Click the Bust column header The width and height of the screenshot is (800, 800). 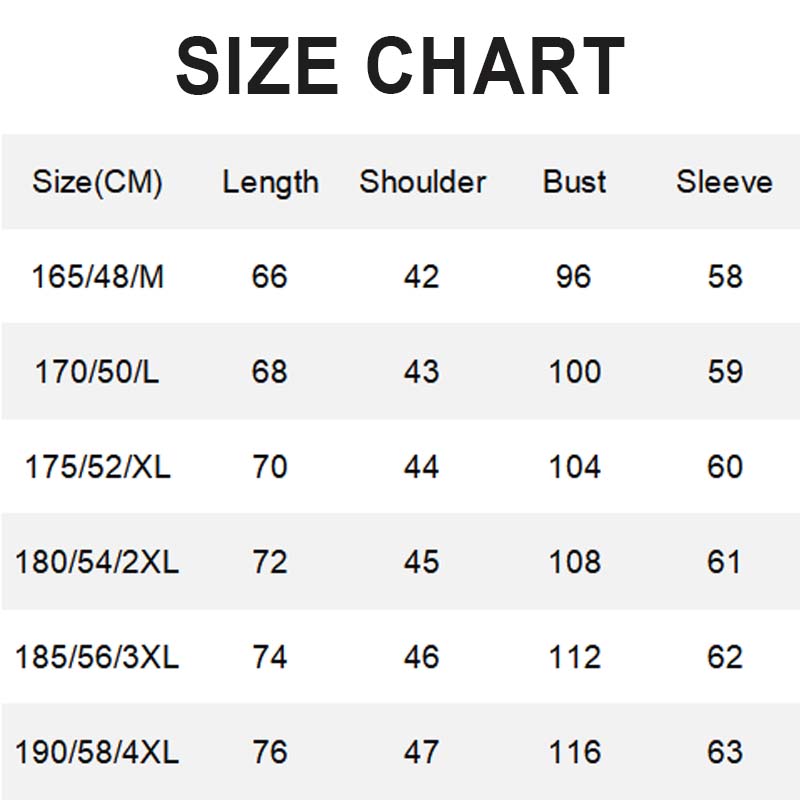click(575, 182)
